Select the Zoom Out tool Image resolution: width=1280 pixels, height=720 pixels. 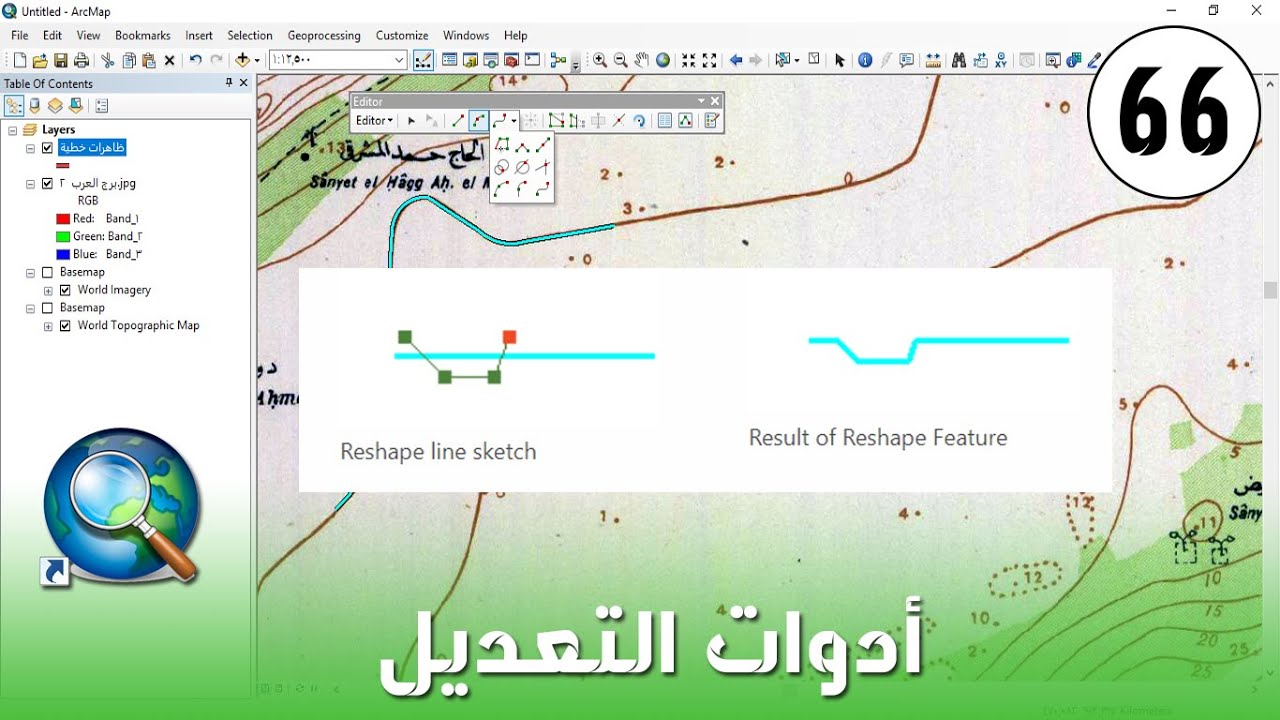(x=620, y=60)
